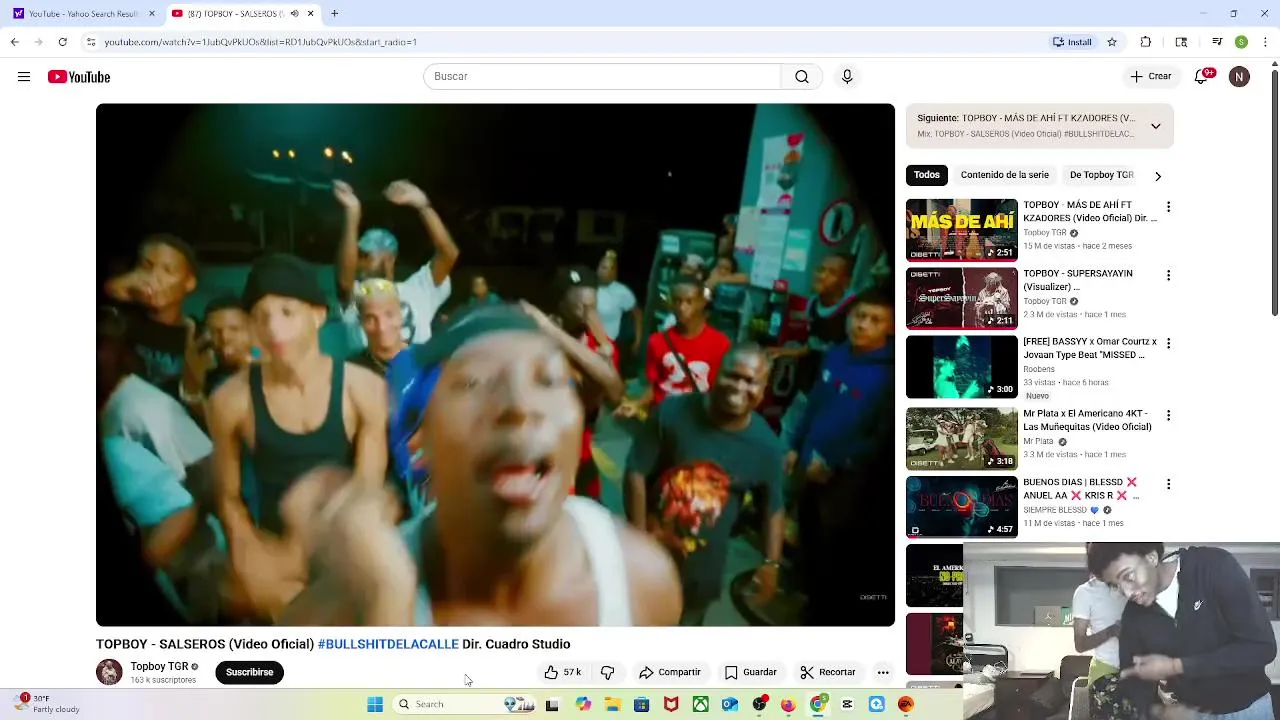This screenshot has height=720, width=1280.
Task: Play the BASSYY type beat thumbnail
Action: click(962, 367)
